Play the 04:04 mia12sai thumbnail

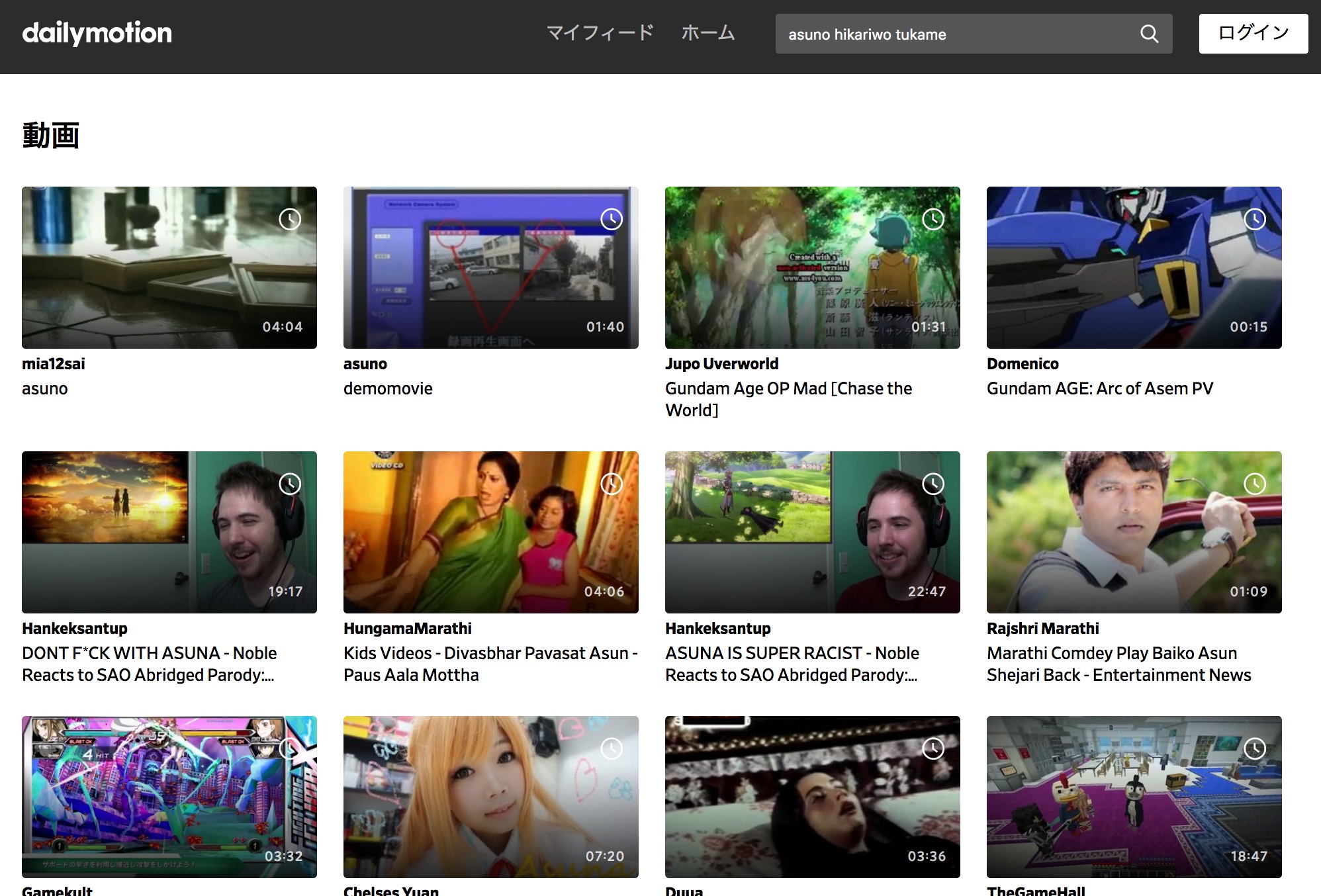(169, 267)
